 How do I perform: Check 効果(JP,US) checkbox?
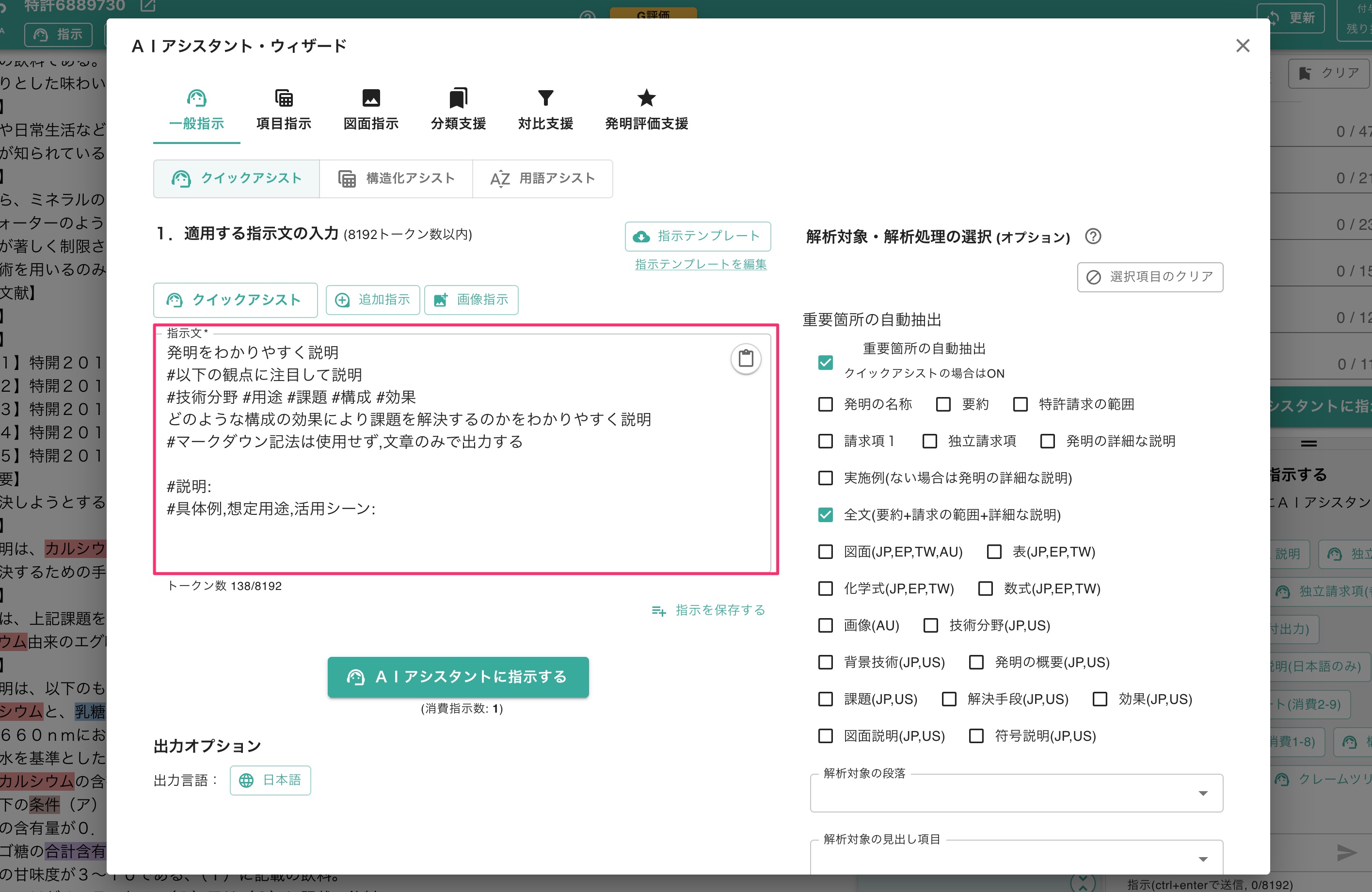click(1100, 700)
